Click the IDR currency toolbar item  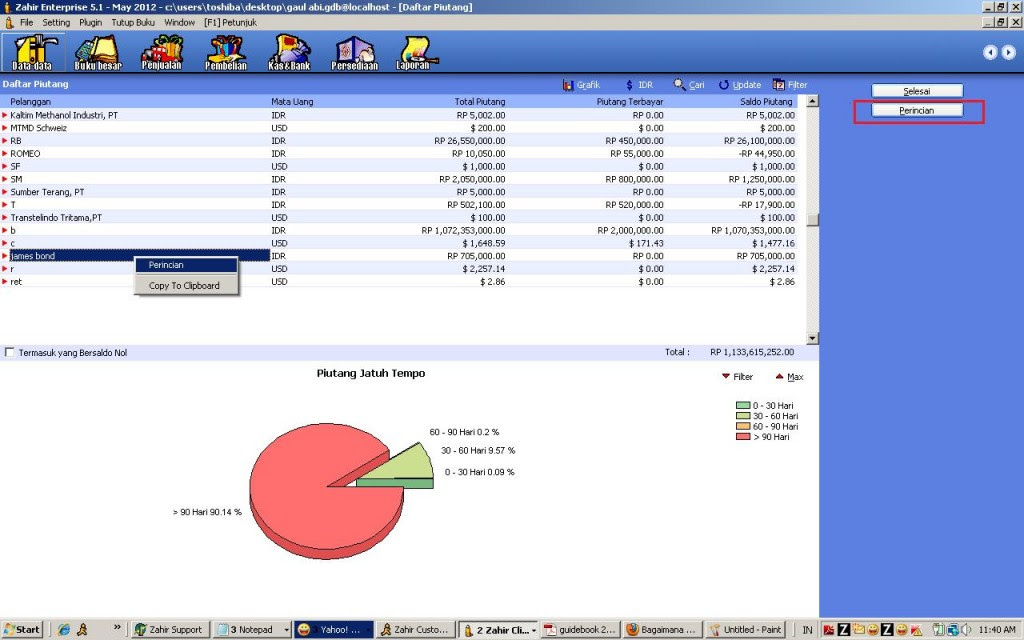click(x=639, y=85)
